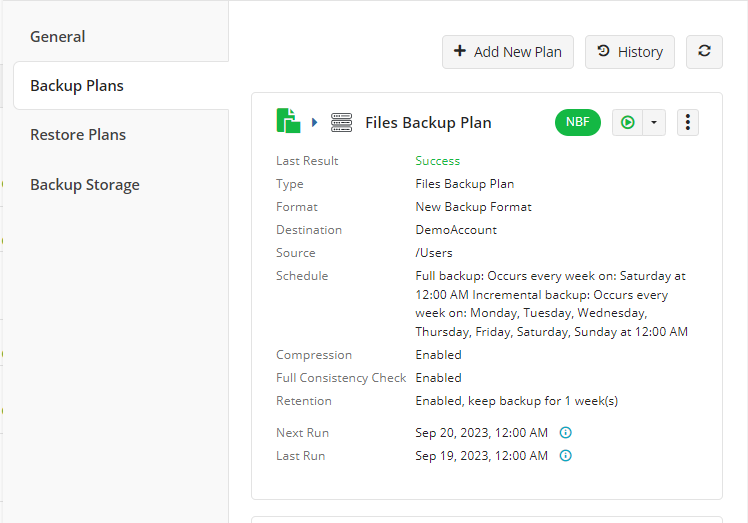Refresh the backup plans list
The height and width of the screenshot is (523, 748).
pos(704,52)
